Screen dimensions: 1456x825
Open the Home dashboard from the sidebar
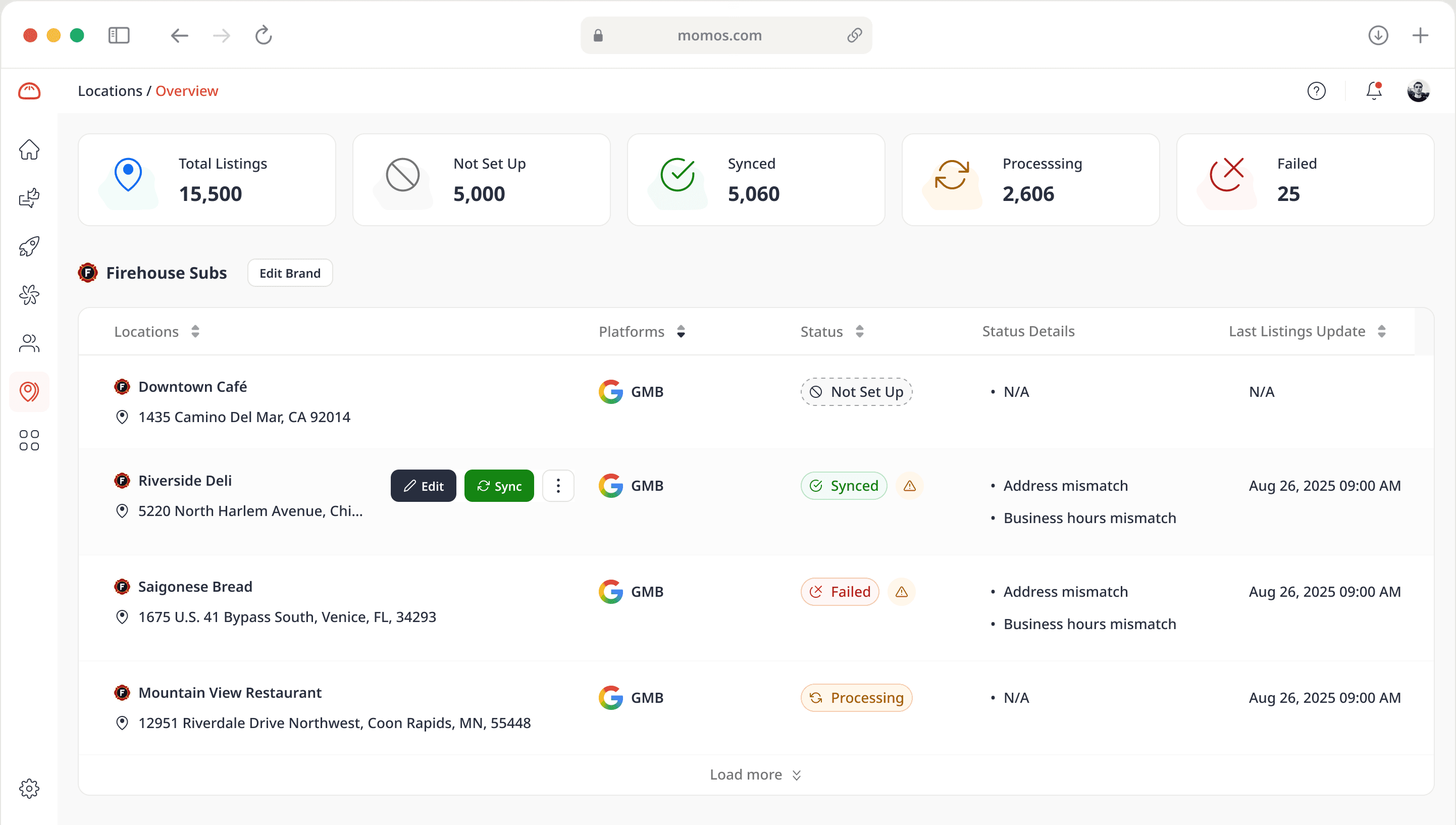tap(29, 149)
